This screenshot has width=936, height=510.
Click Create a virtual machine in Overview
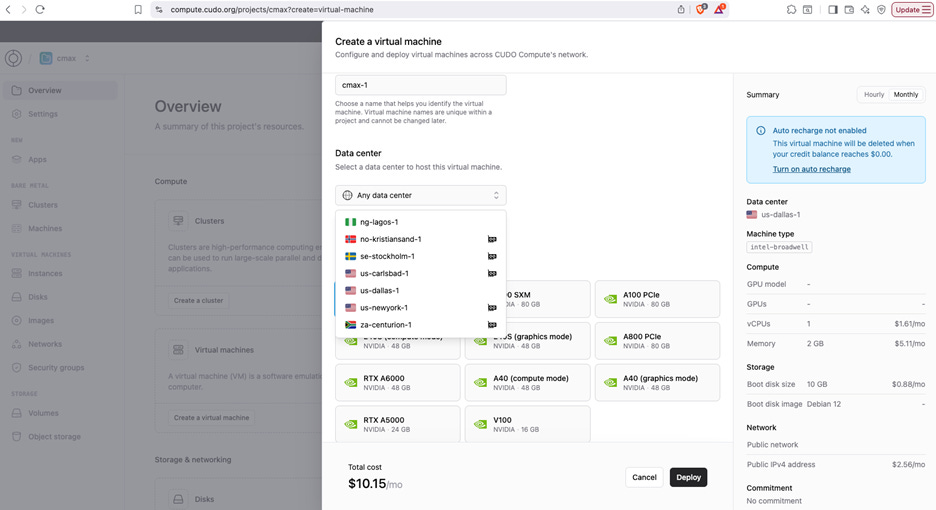tap(211, 417)
